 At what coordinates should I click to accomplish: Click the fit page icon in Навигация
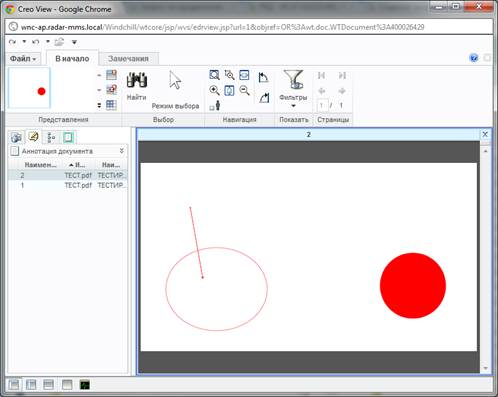pos(229,90)
